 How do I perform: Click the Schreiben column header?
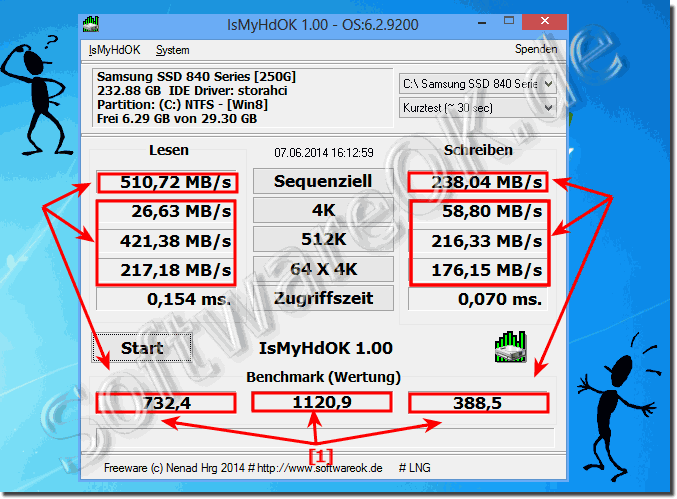coord(478,150)
